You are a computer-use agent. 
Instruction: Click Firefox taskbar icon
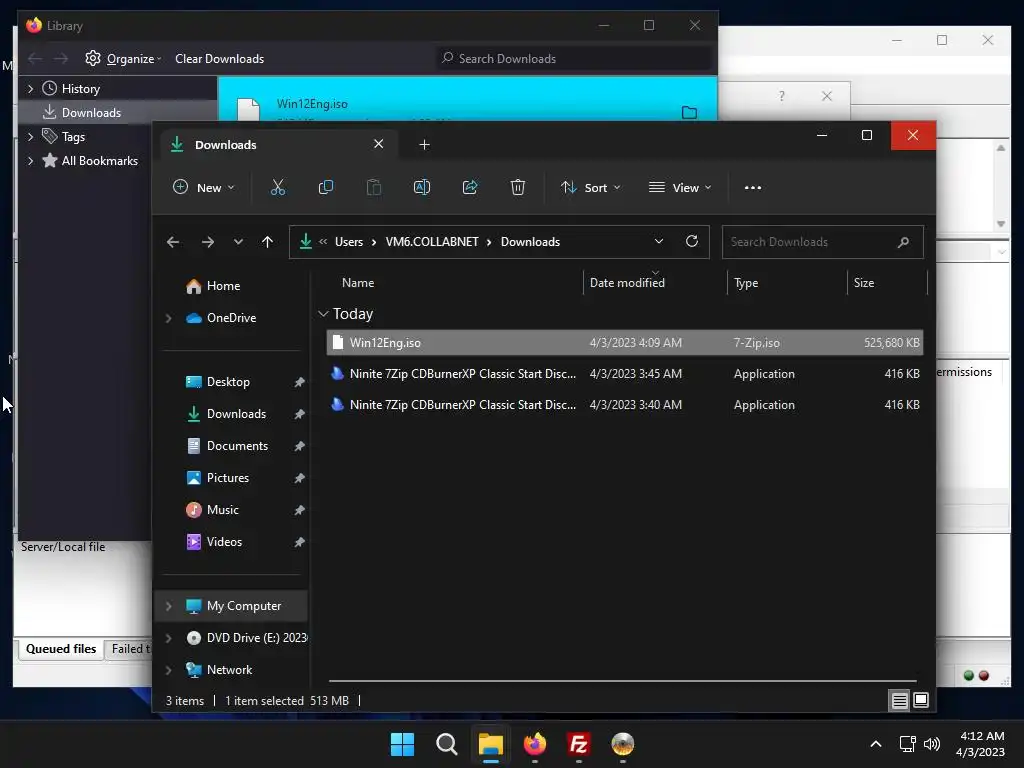535,744
